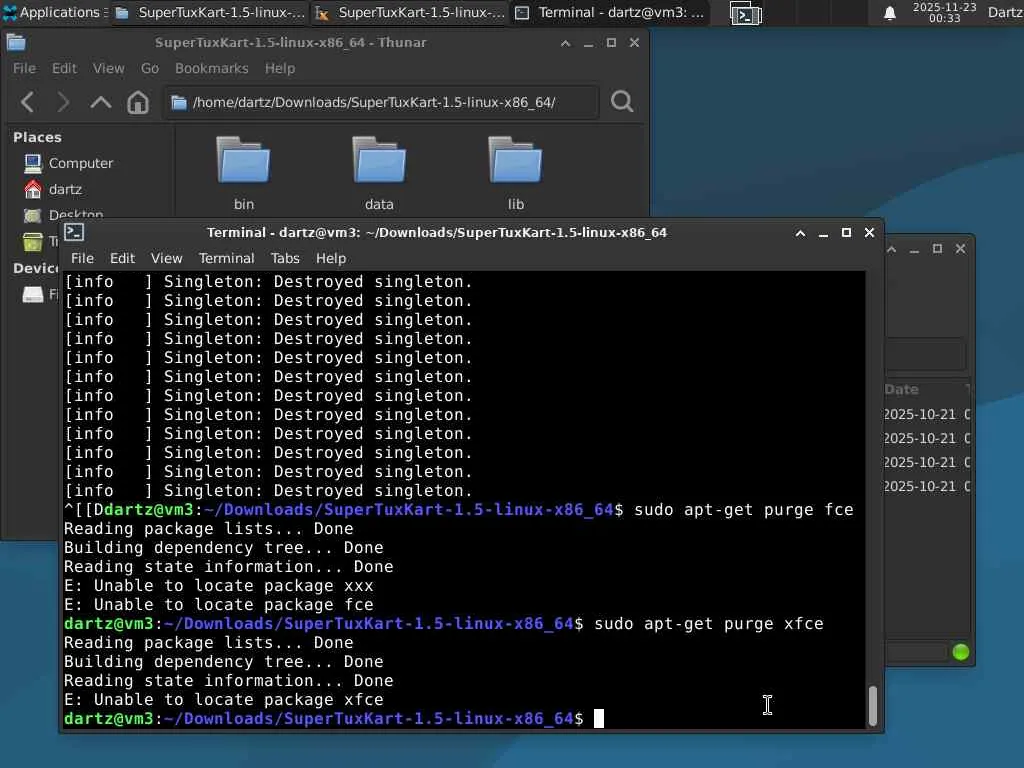The width and height of the screenshot is (1024, 768).
Task: Roll up the background window with caret button
Action: click(x=891, y=249)
